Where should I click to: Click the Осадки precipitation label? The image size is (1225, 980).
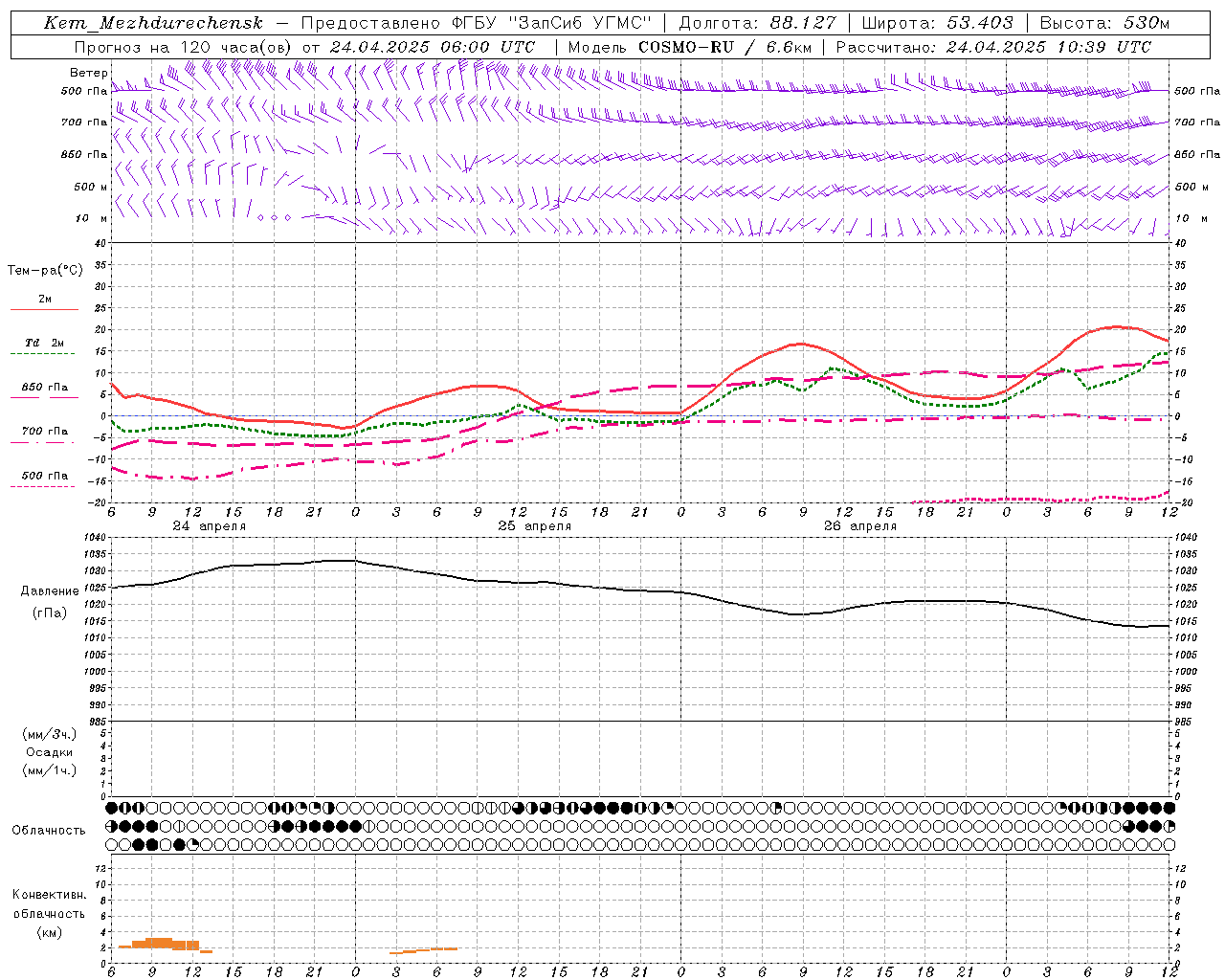[50, 752]
